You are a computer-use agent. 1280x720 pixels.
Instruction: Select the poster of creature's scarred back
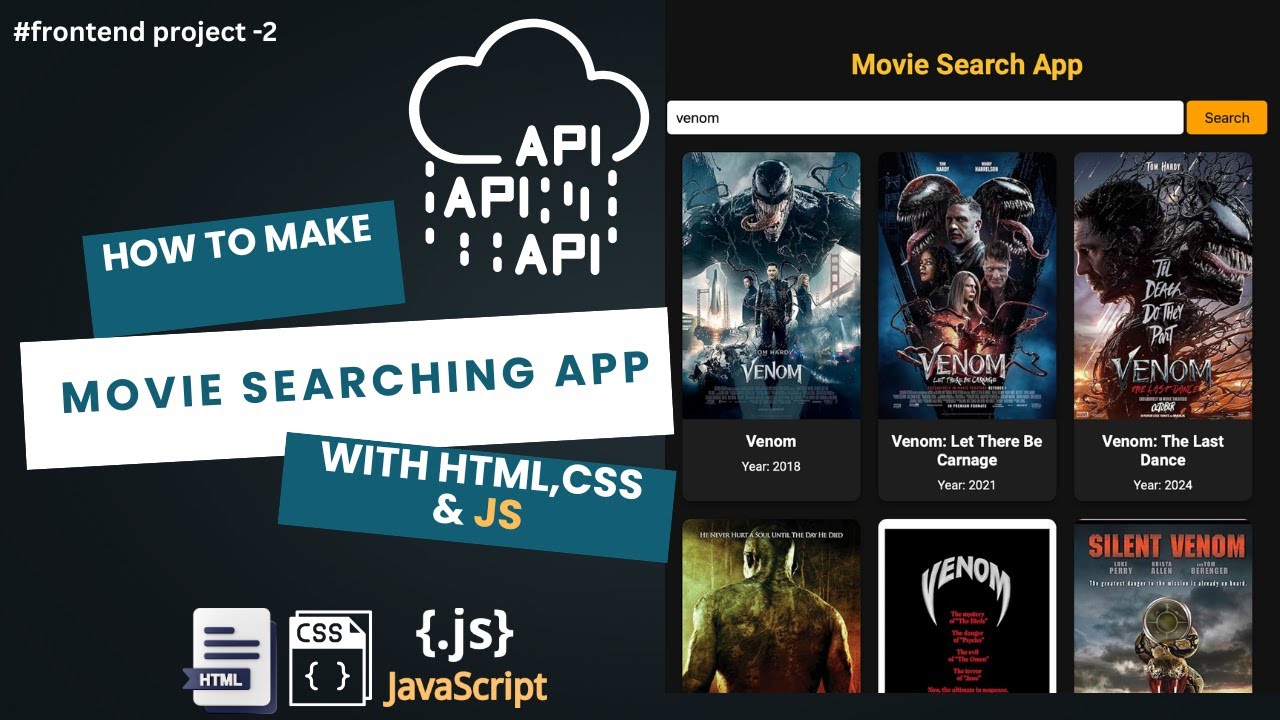[771, 606]
